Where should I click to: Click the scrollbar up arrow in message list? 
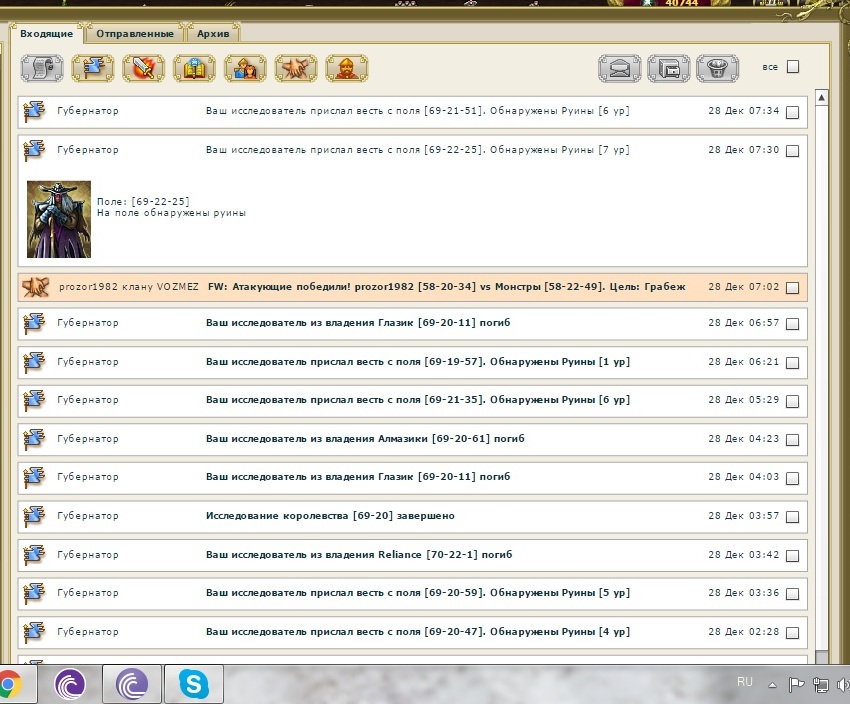822,99
